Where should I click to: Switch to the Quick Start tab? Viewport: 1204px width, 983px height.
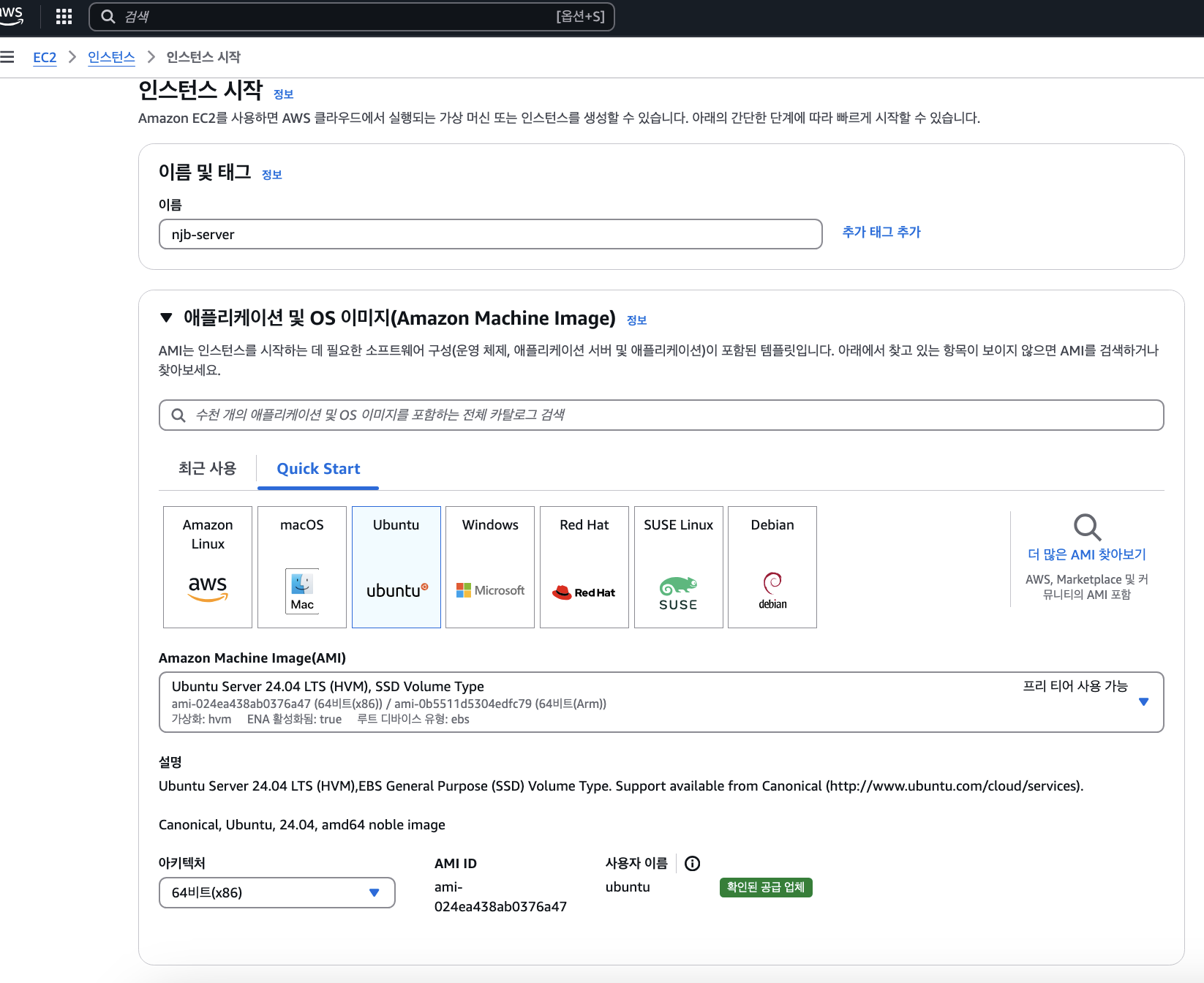pyautogui.click(x=318, y=469)
